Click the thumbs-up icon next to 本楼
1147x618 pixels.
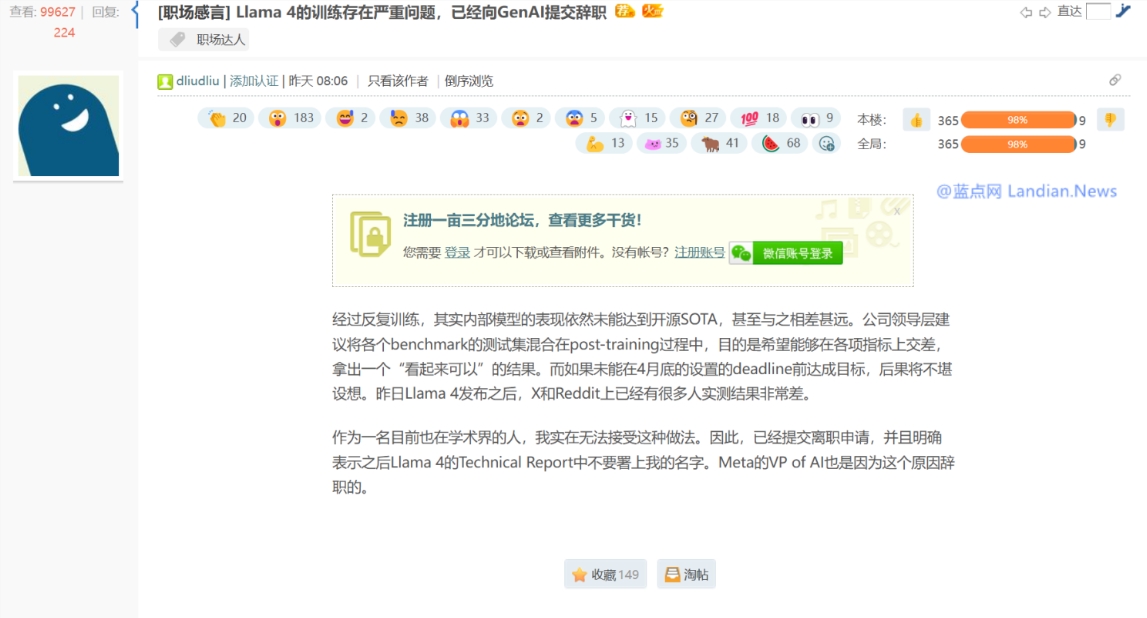tap(917, 118)
